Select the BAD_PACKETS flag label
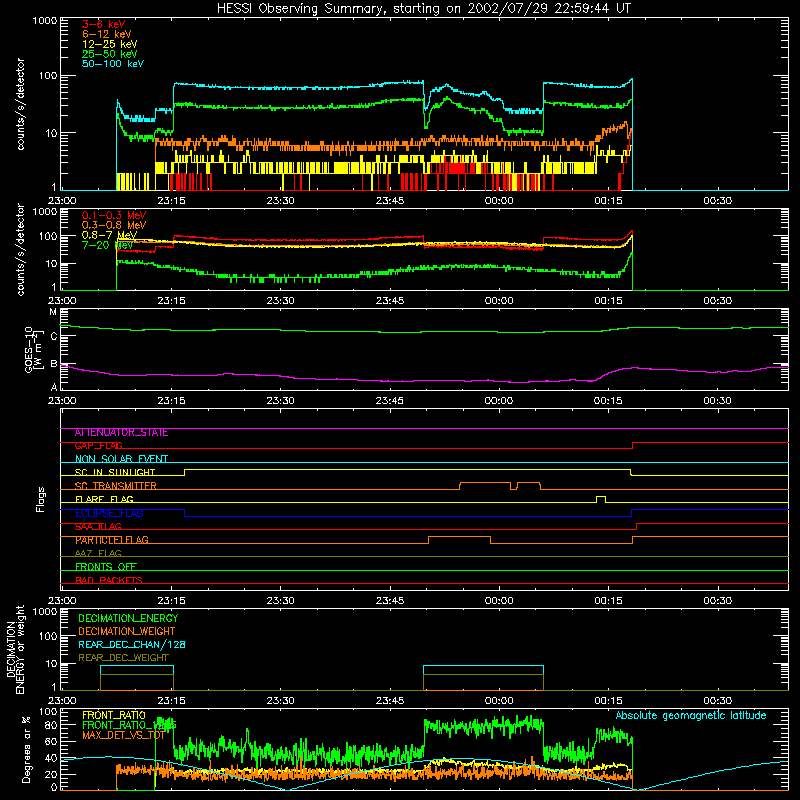 (x=109, y=581)
